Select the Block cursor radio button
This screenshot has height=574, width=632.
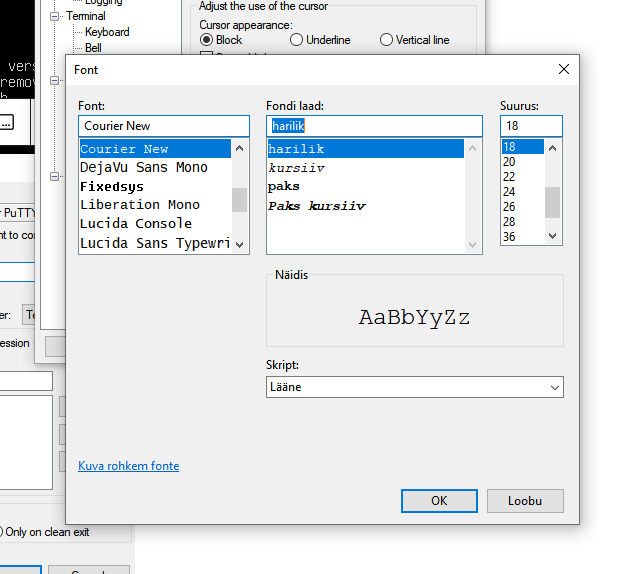(207, 40)
